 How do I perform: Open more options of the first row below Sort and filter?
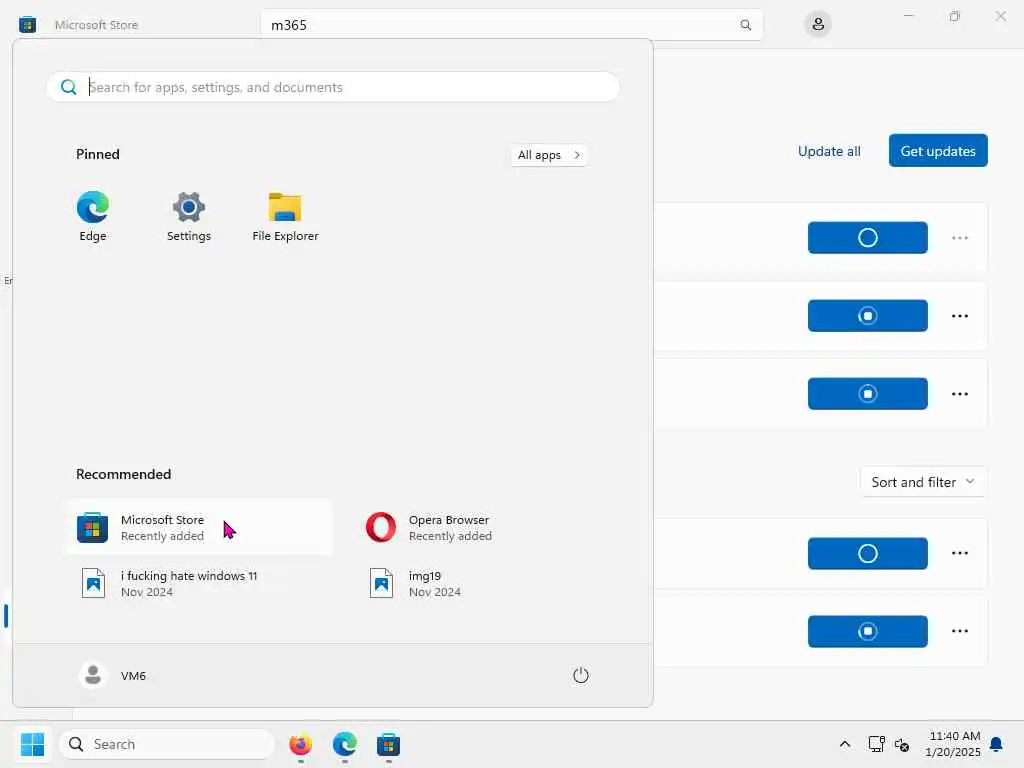[959, 553]
